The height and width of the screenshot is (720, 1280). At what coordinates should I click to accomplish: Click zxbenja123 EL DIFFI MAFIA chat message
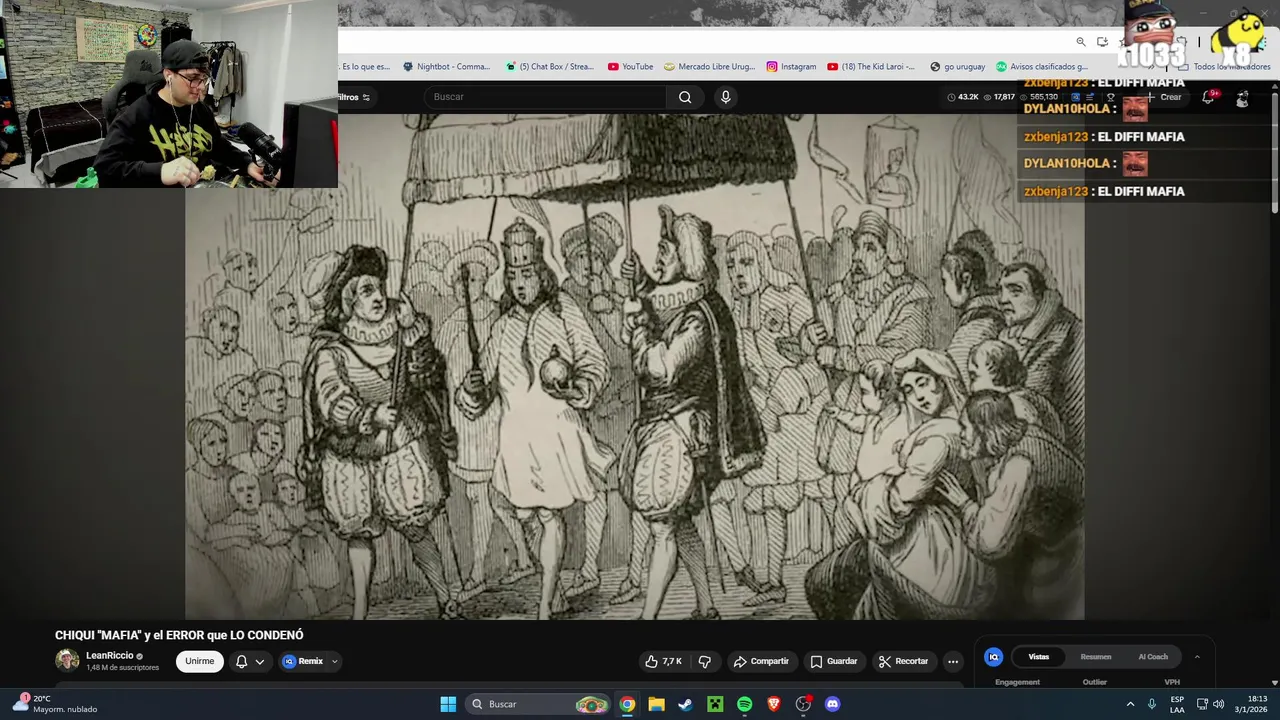[1104, 191]
